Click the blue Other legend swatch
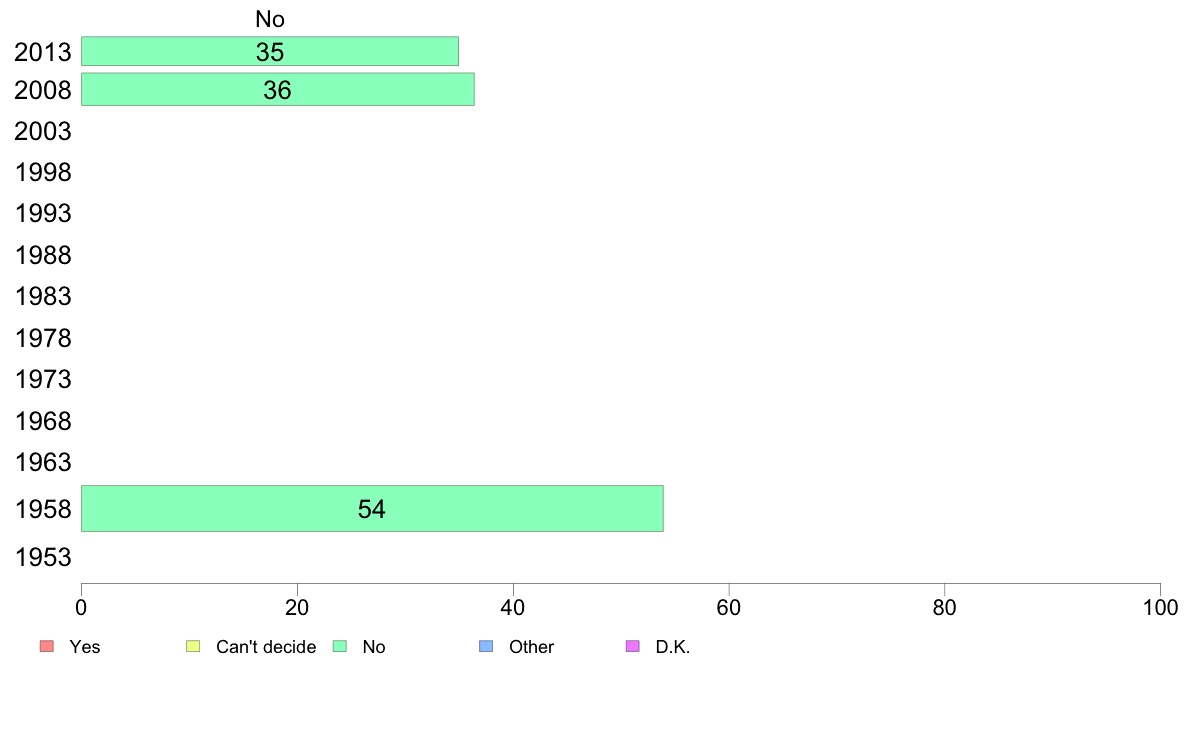 486,646
